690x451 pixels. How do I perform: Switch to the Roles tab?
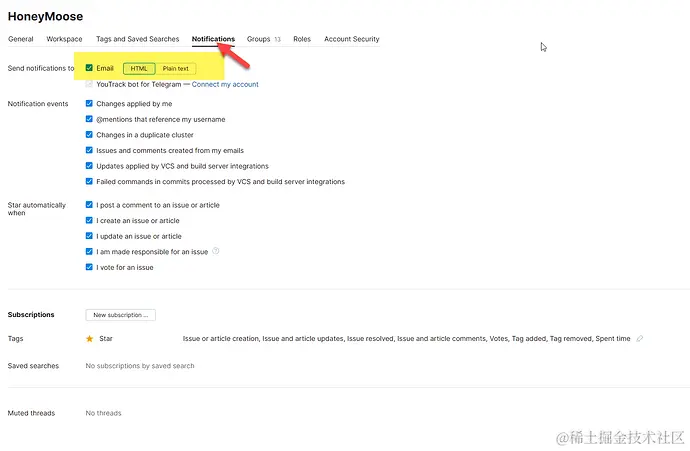(302, 39)
